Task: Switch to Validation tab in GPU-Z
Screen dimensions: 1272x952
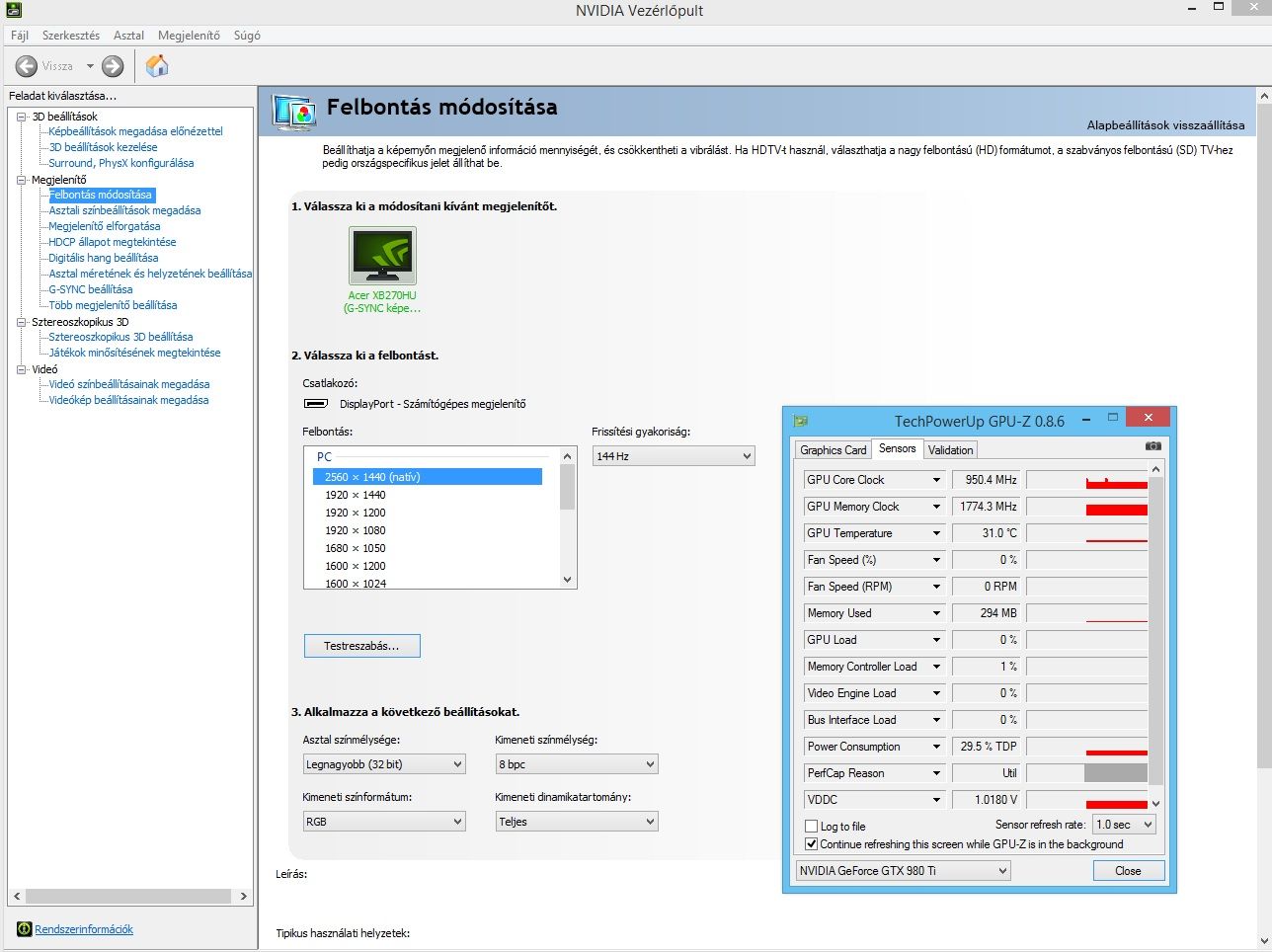Action: 950,450
